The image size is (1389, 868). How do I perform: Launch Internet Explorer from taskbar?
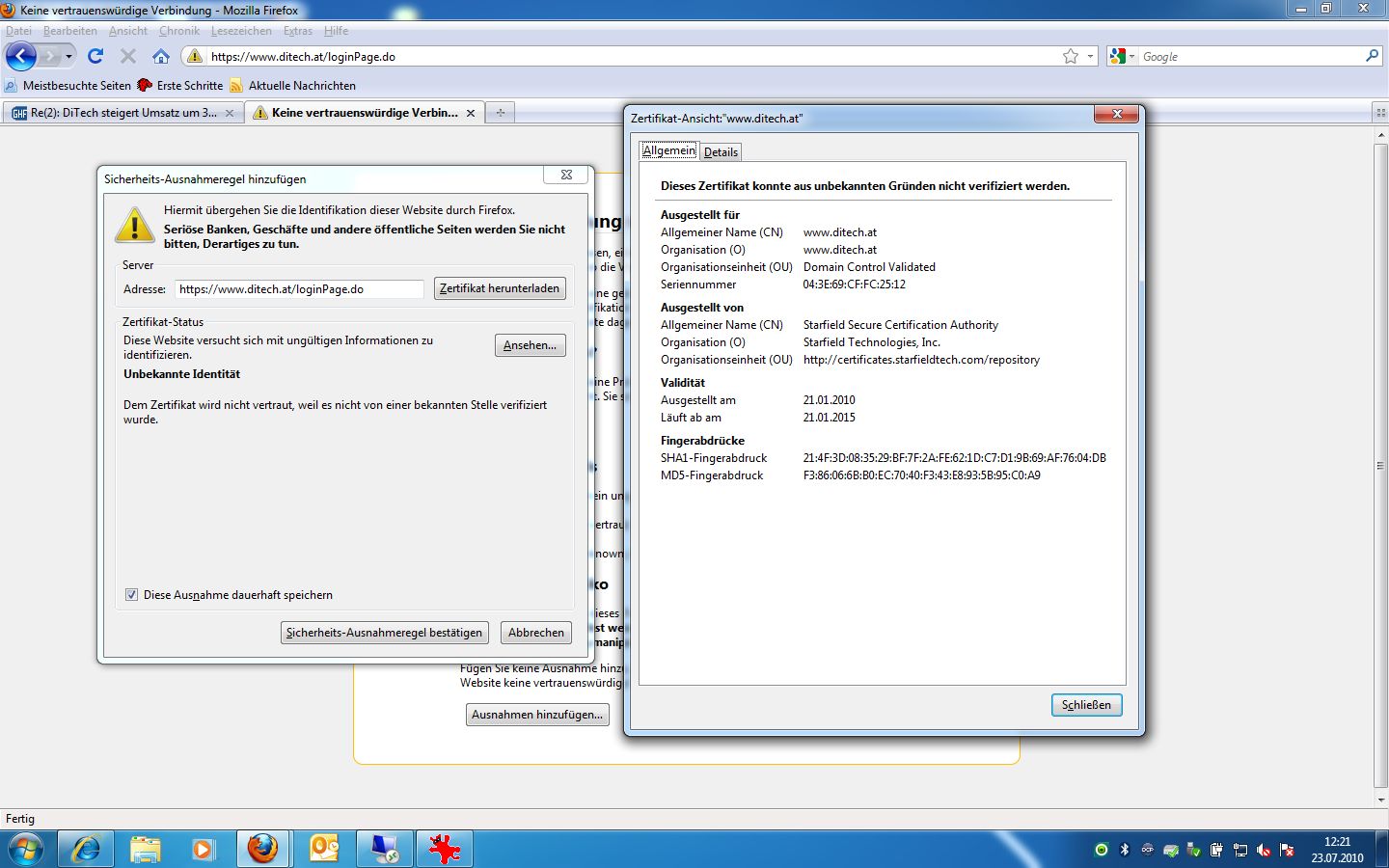[x=86, y=849]
